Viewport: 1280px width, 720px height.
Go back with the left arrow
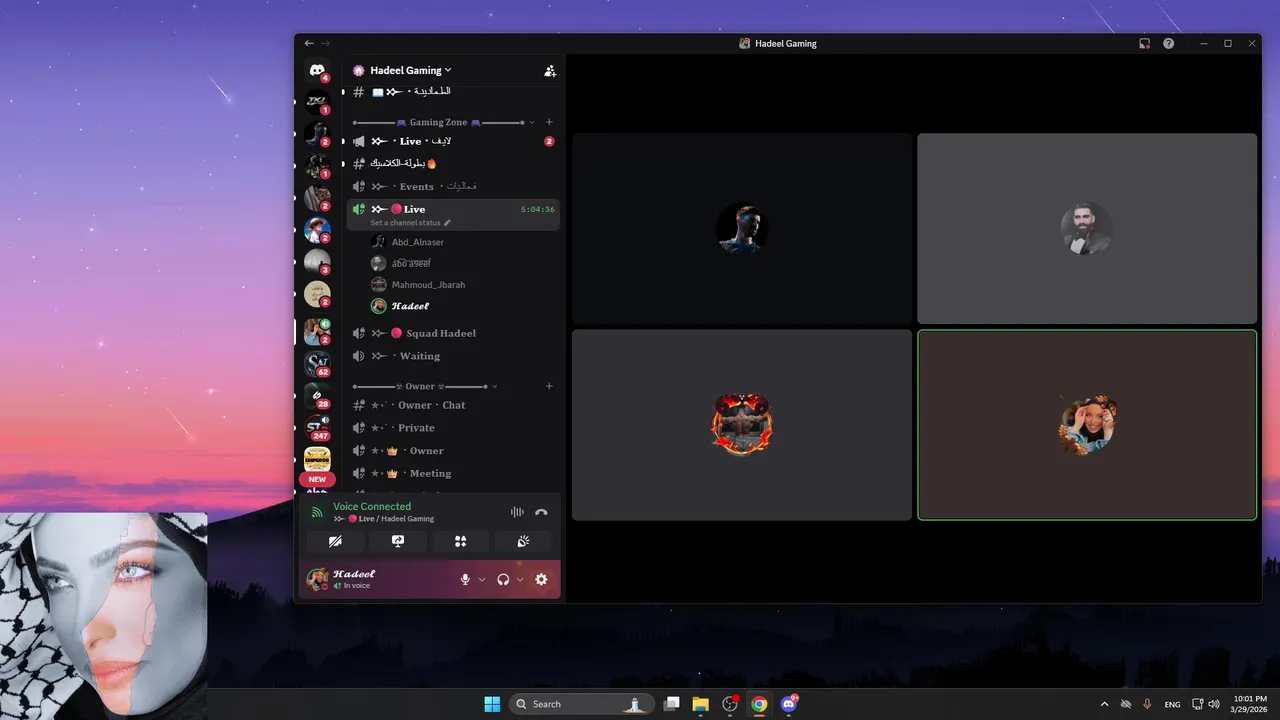[x=309, y=44]
